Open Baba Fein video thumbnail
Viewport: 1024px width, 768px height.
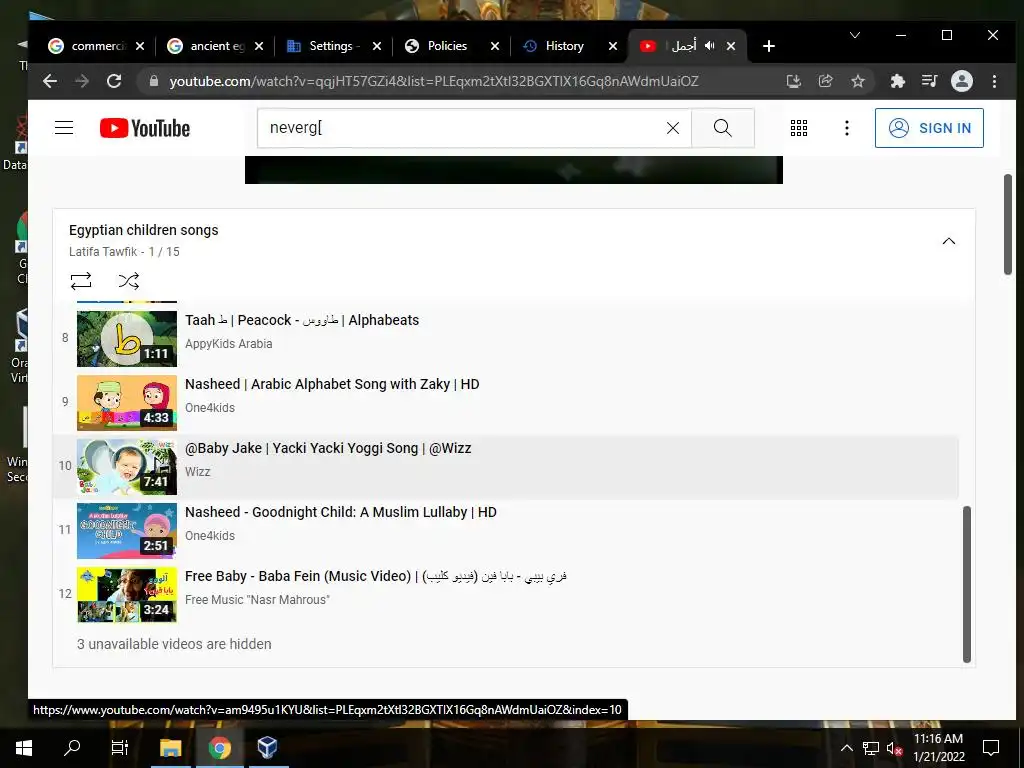[127, 594]
